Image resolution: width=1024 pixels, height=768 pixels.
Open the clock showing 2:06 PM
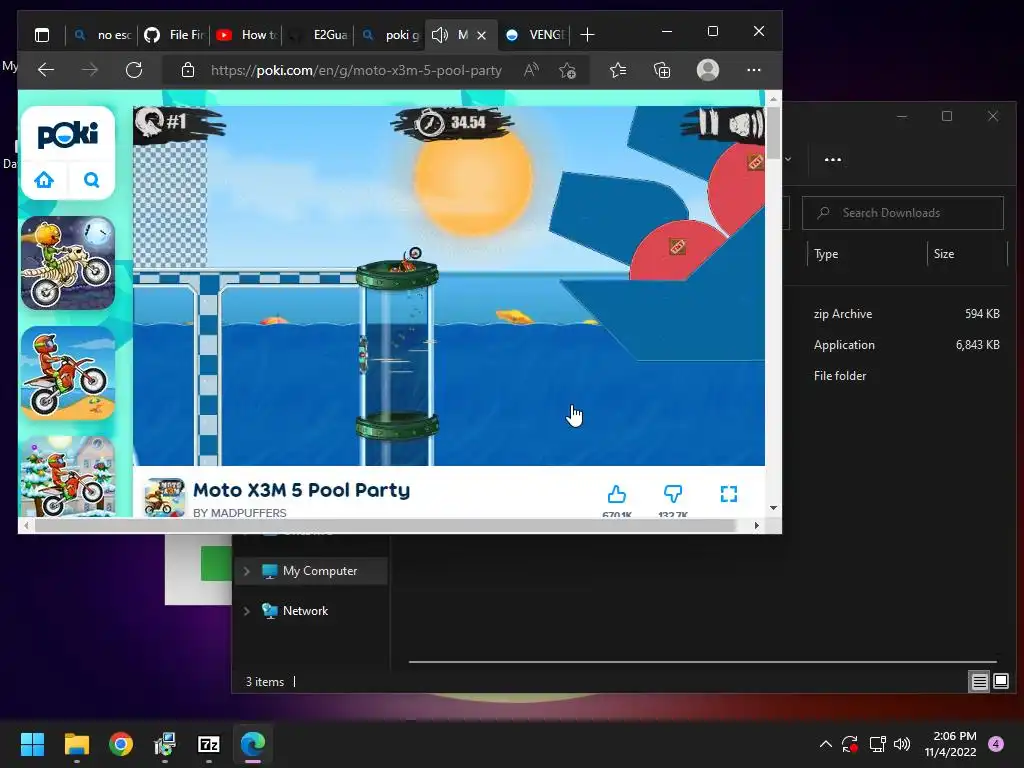pos(950,744)
